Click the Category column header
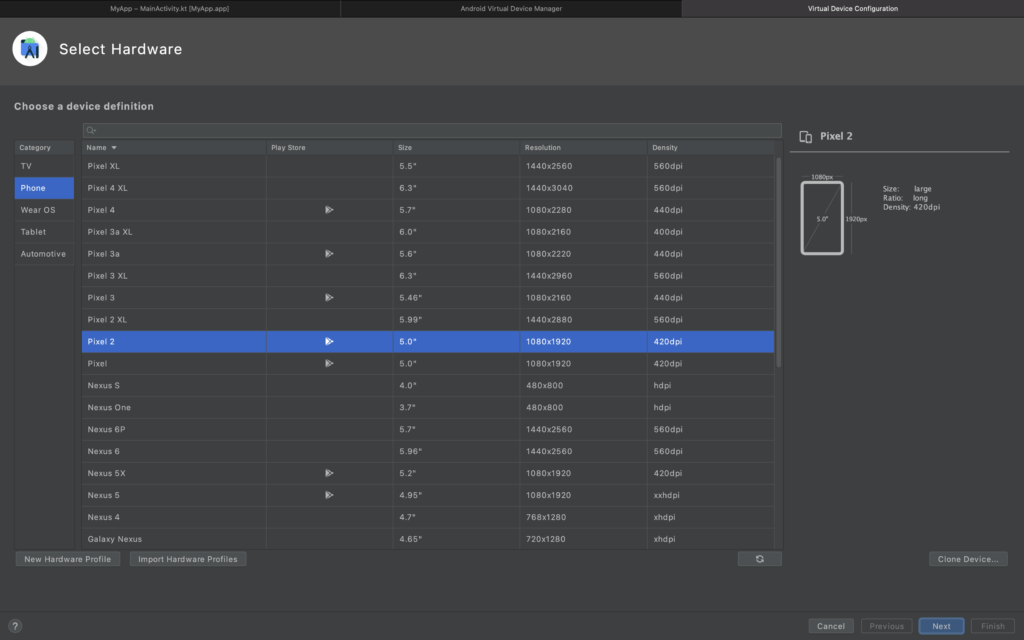 (x=44, y=148)
